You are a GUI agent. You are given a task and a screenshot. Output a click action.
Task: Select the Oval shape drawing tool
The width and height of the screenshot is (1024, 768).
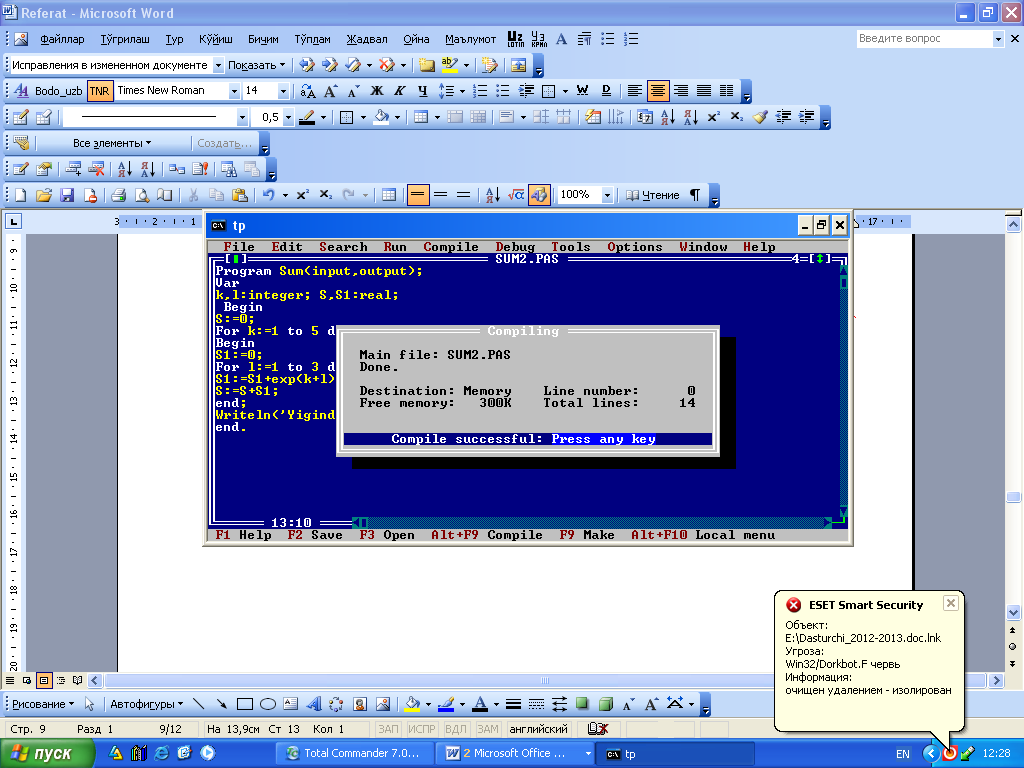point(267,703)
